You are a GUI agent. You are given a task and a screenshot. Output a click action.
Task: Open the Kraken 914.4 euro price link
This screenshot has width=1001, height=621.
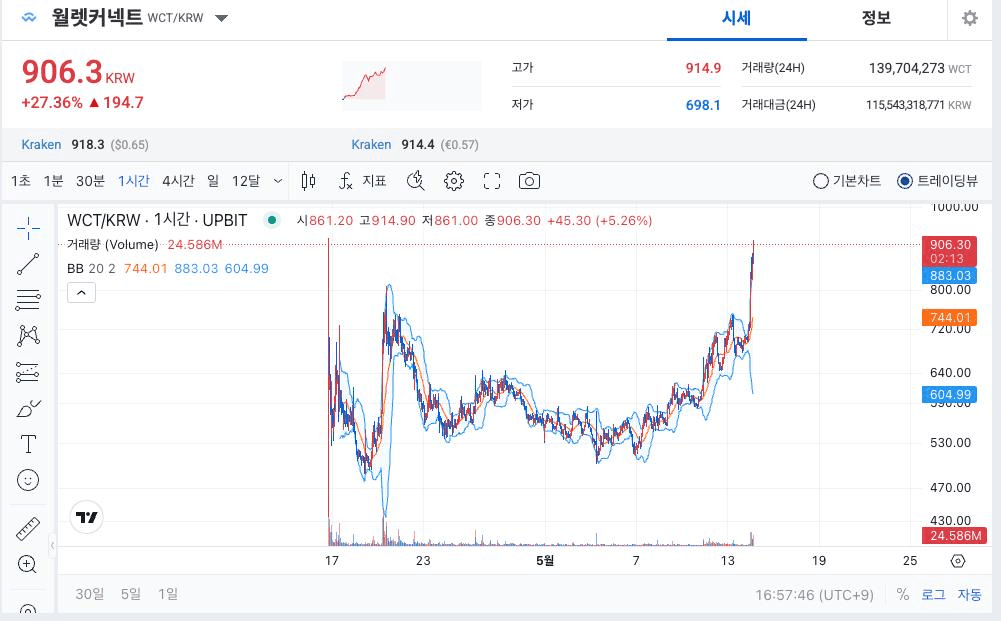pyautogui.click(x=415, y=145)
